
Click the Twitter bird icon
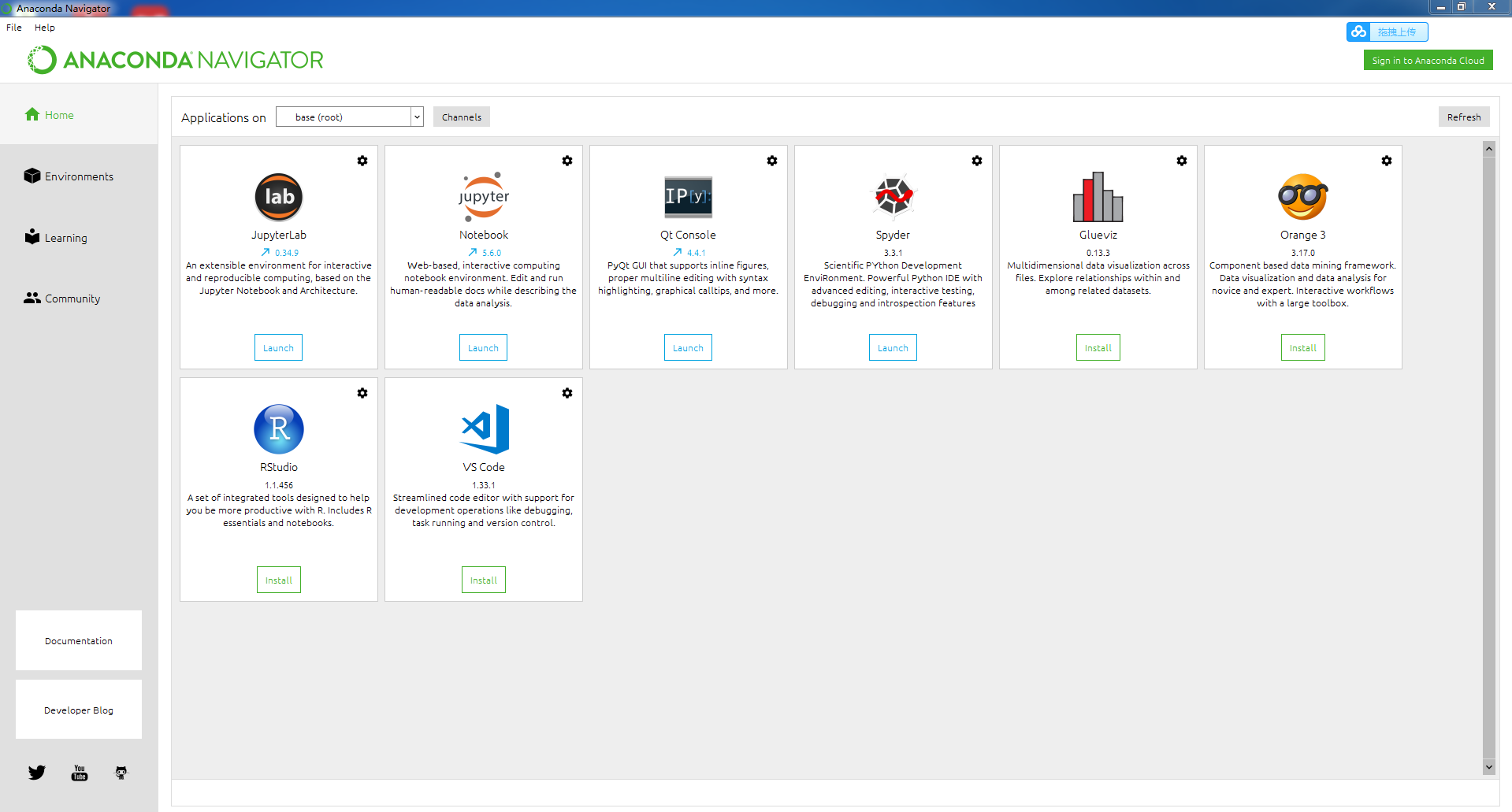coord(37,773)
